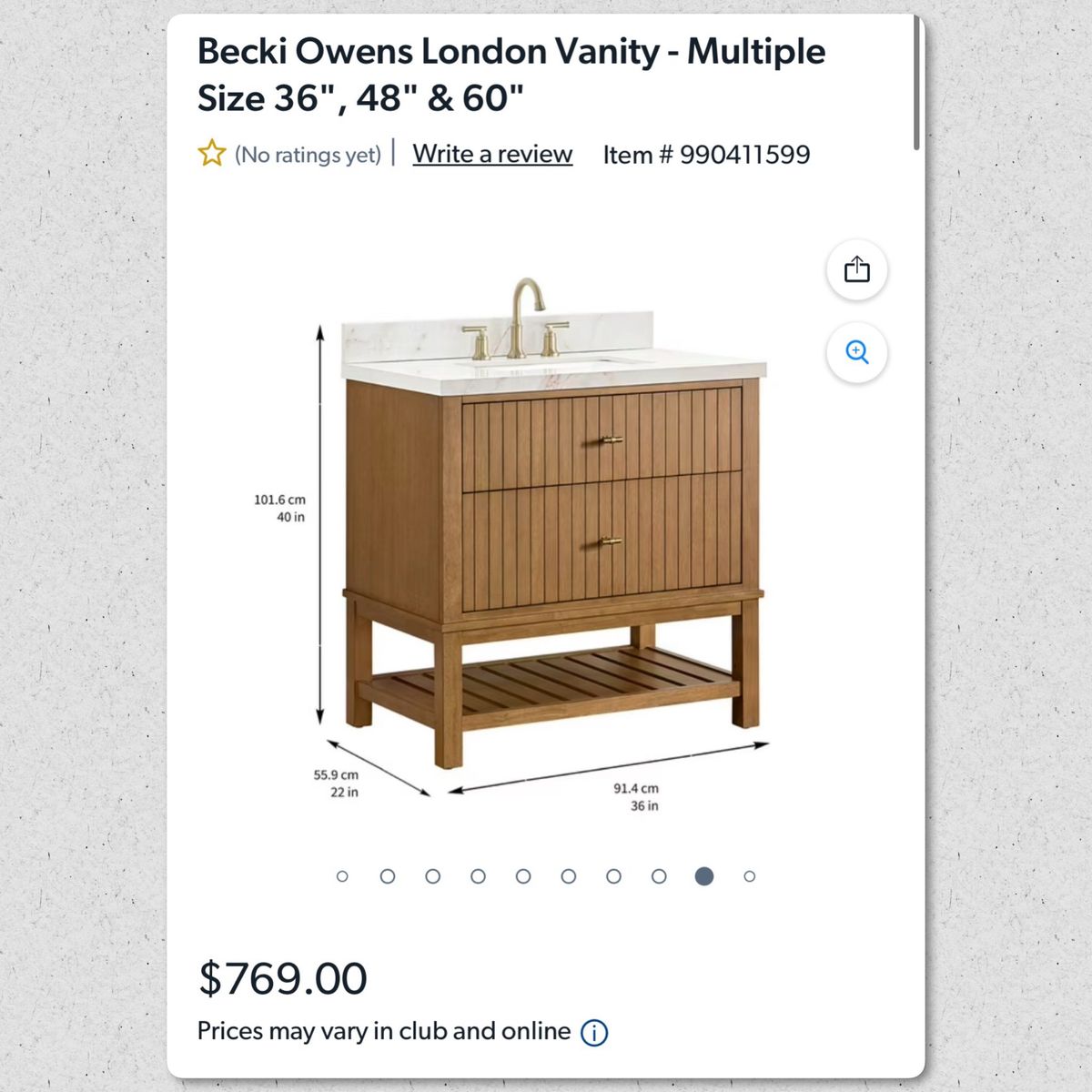Click the (No ratings yet) text

pos(308,155)
